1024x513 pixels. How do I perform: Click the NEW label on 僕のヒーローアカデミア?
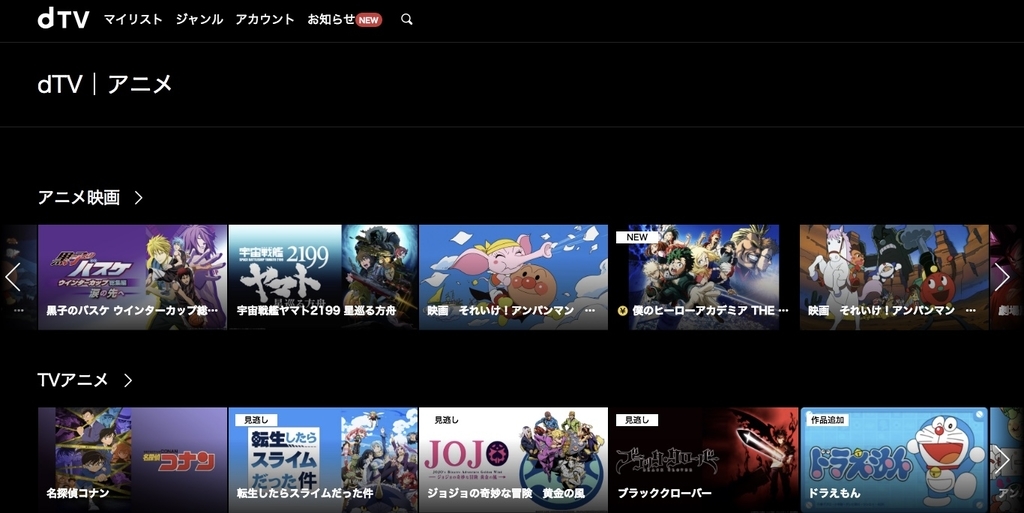pyautogui.click(x=637, y=238)
